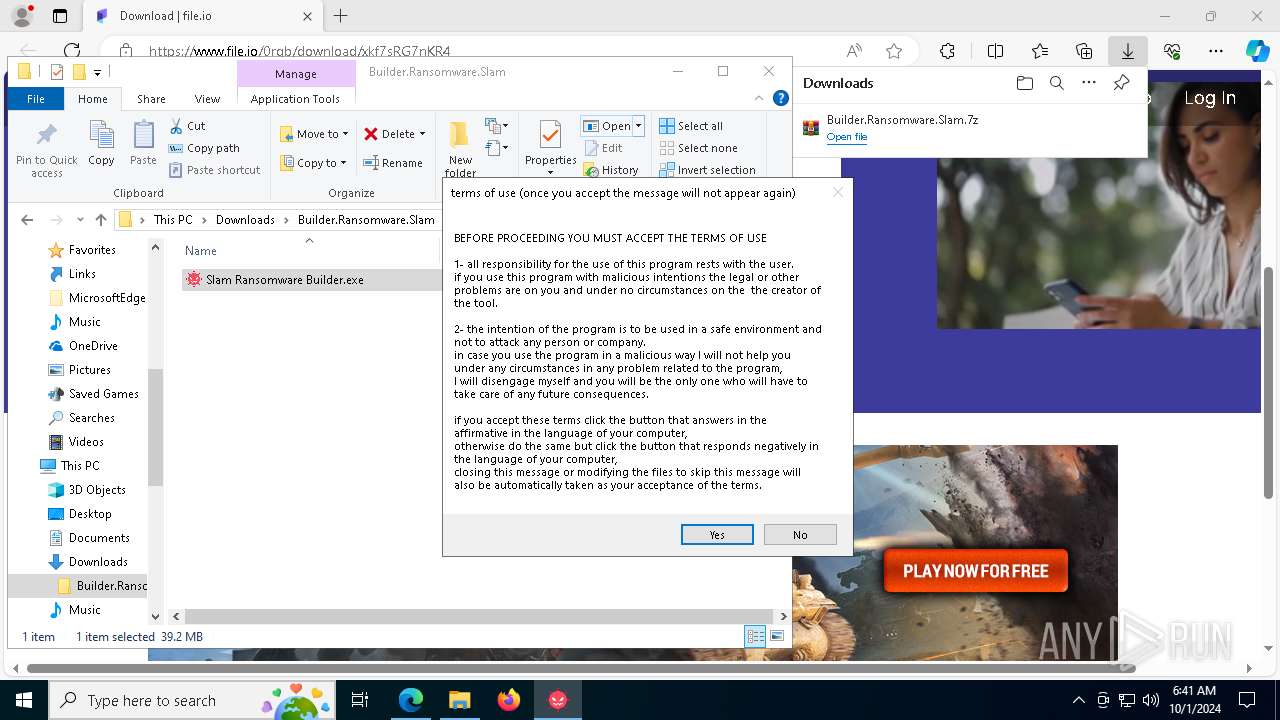Open the Copilot icon in Edge

click(1257, 51)
